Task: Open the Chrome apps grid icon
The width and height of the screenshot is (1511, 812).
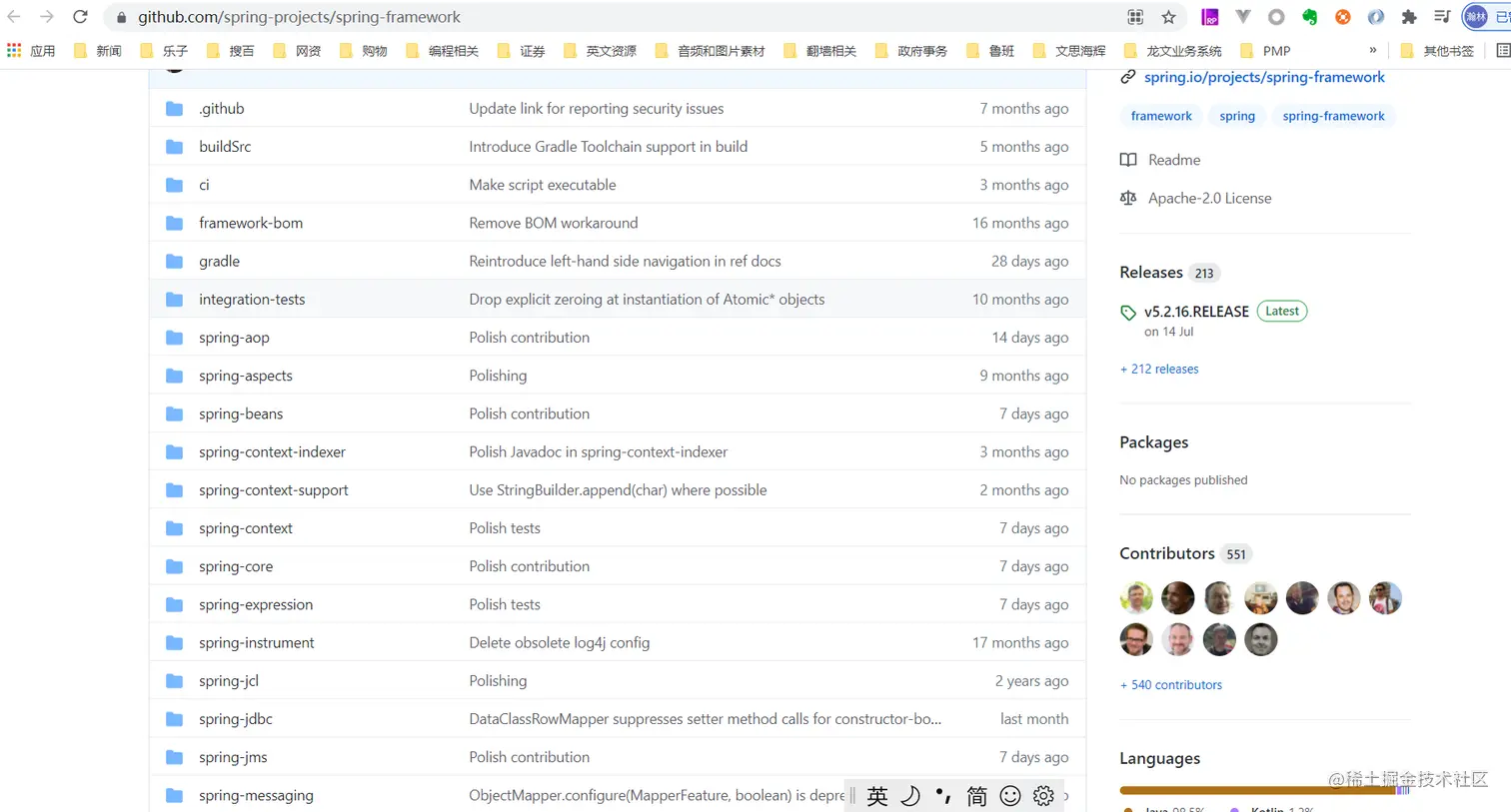Action: 14,51
